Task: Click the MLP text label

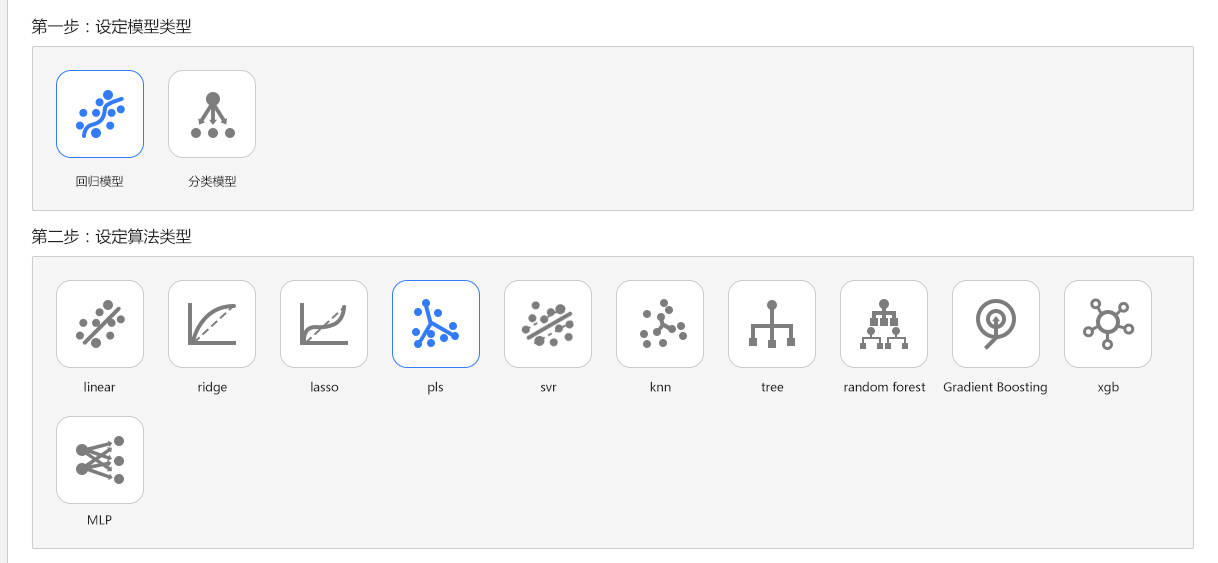Action: (x=100, y=521)
